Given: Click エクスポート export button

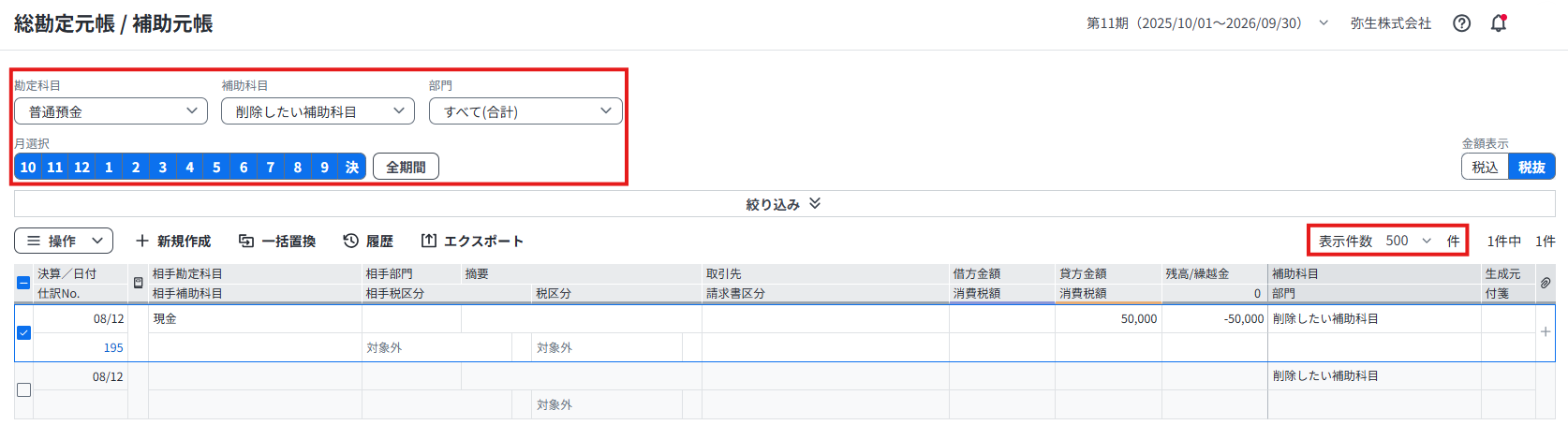Looking at the screenshot, I should click(472, 241).
